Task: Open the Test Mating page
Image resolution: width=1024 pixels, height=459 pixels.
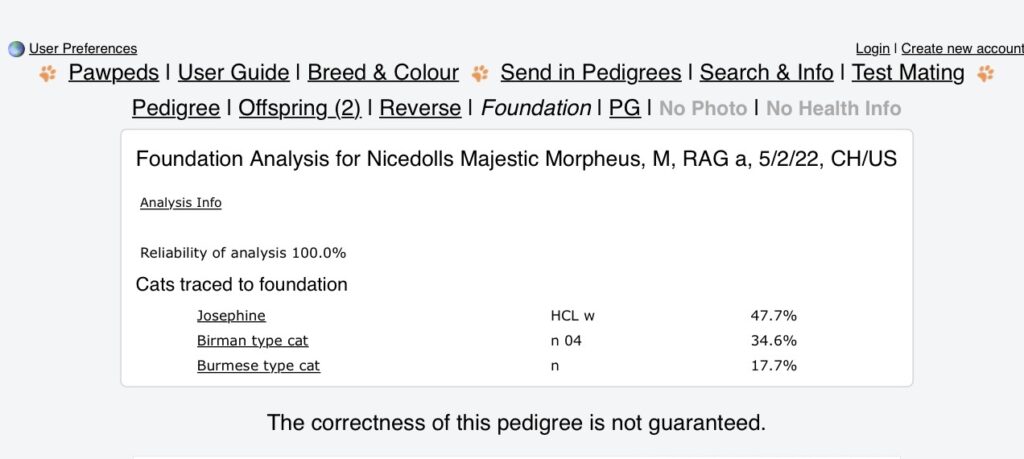Action: (x=908, y=73)
